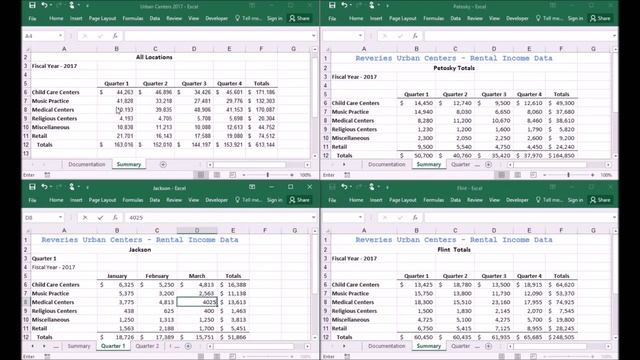The height and width of the screenshot is (360, 640).
Task: Click Sign in in Jackson window
Action: pyautogui.click(x=274, y=200)
